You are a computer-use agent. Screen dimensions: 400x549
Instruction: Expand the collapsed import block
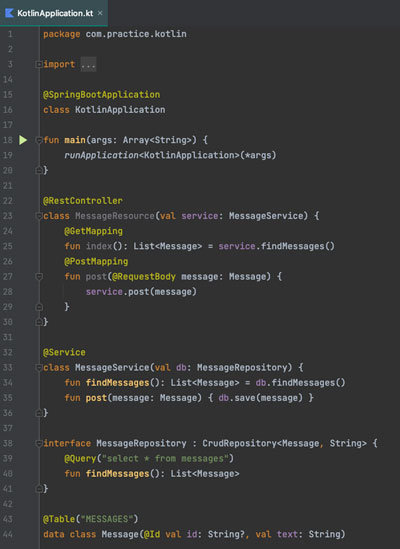pyautogui.click(x=39, y=64)
